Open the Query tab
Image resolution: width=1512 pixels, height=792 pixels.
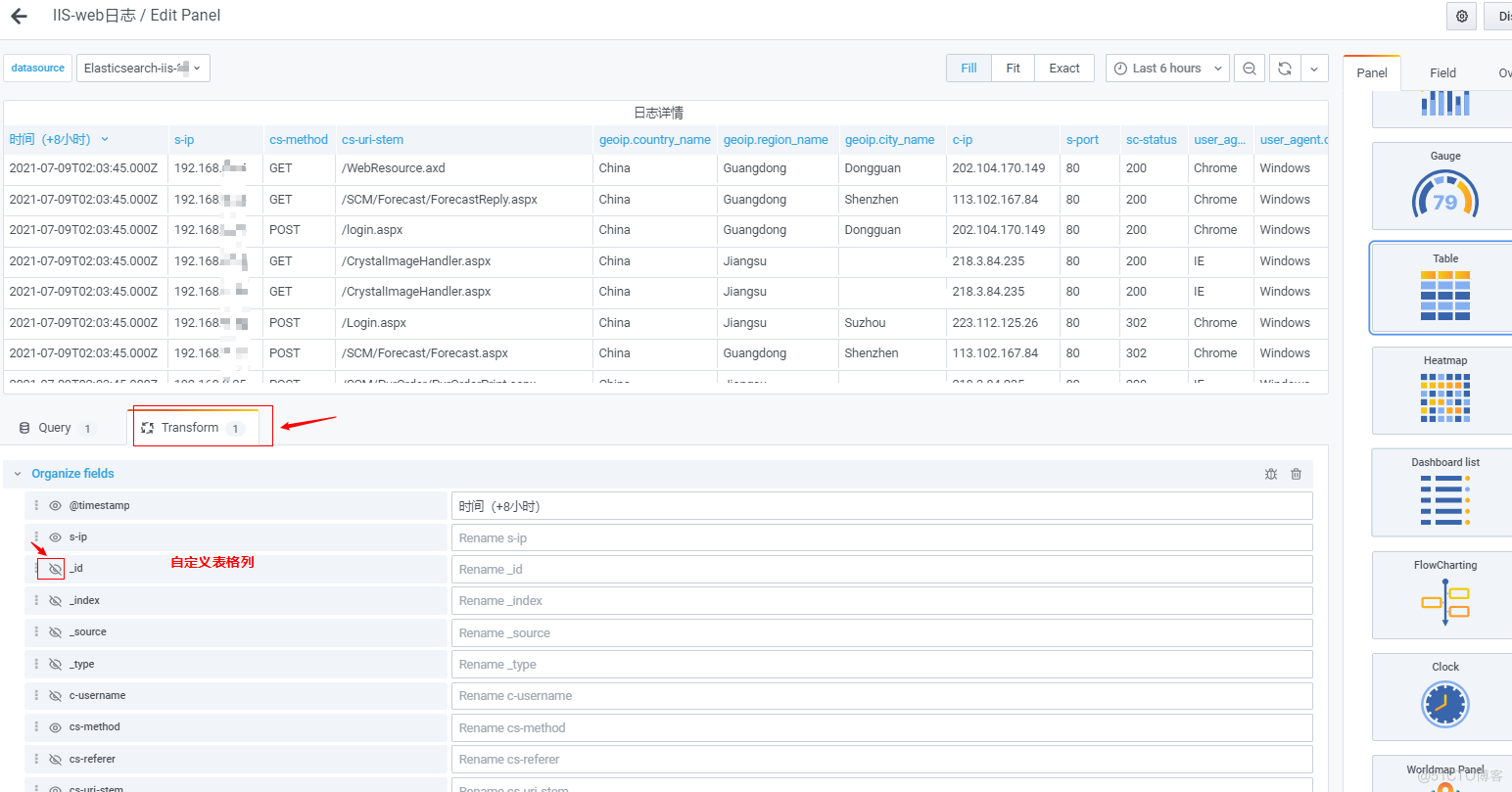click(56, 428)
